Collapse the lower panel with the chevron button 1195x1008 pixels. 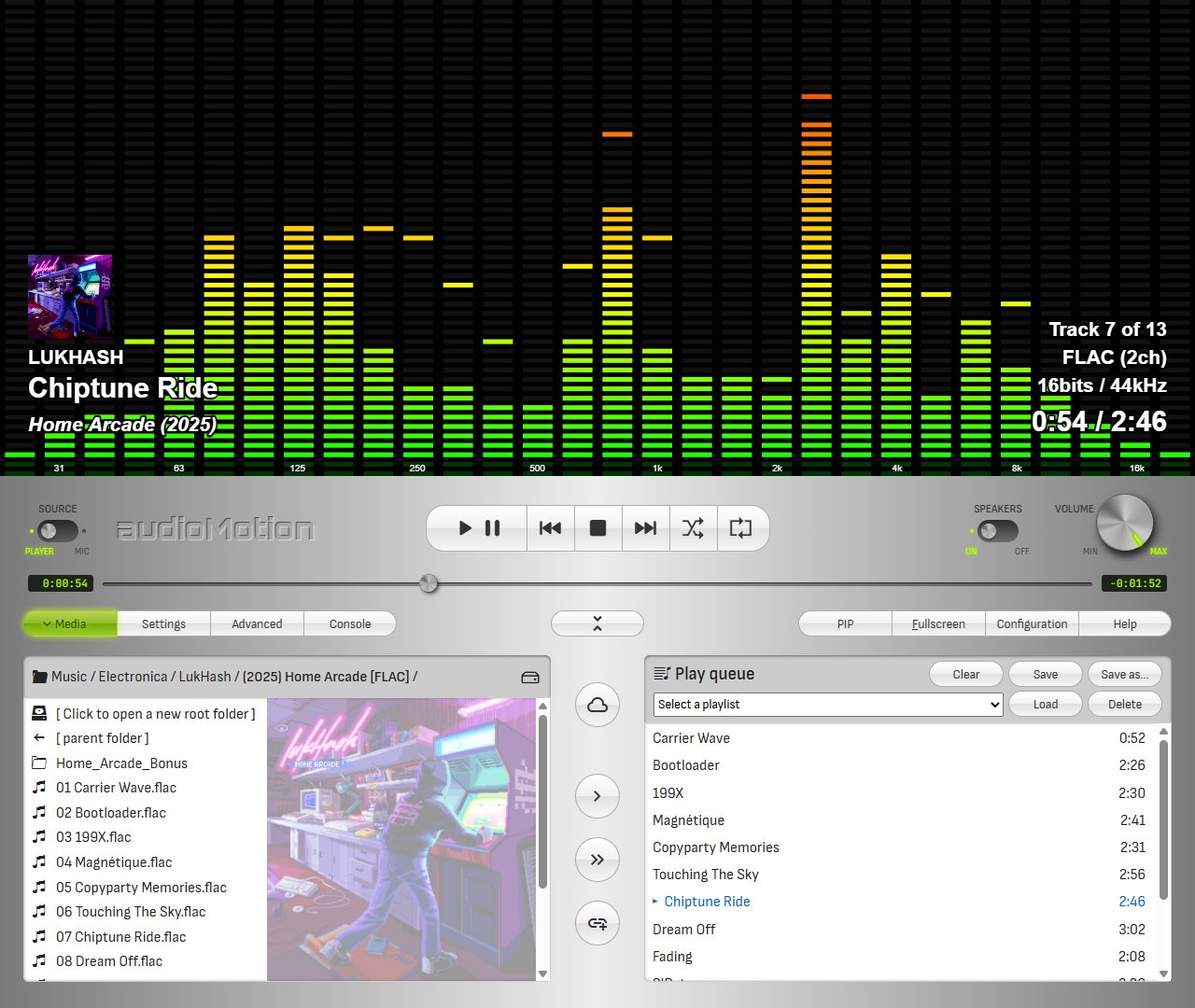coord(597,623)
